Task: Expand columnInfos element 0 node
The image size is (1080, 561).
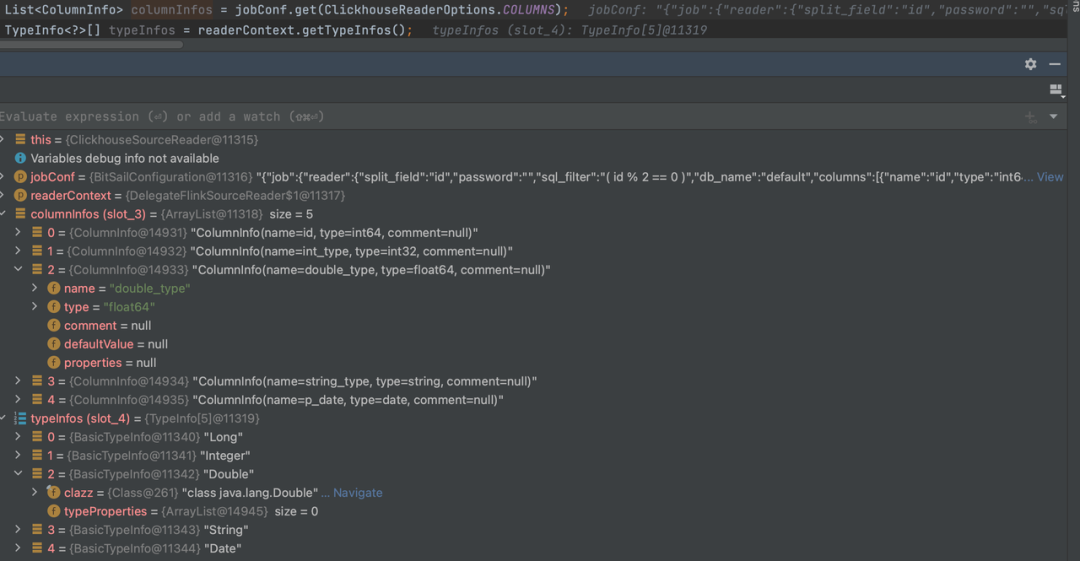Action: coord(18,233)
